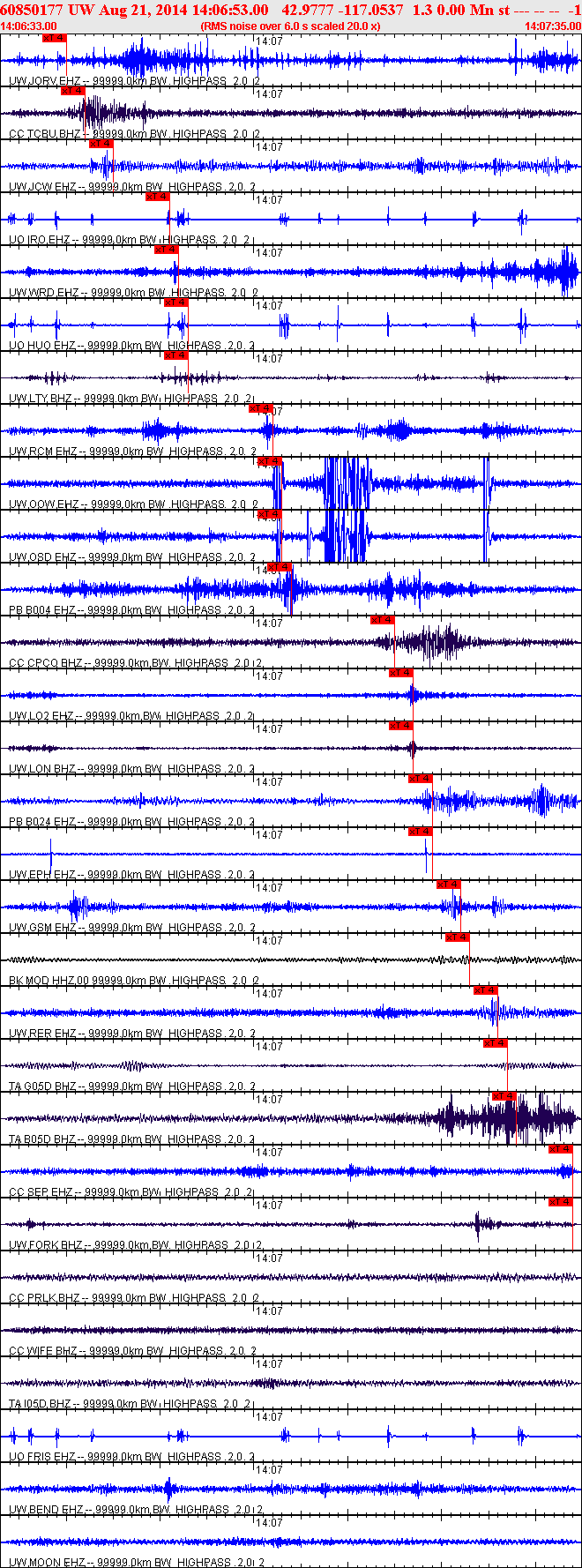Click the start time 14:06:33.00

[x=29, y=26]
